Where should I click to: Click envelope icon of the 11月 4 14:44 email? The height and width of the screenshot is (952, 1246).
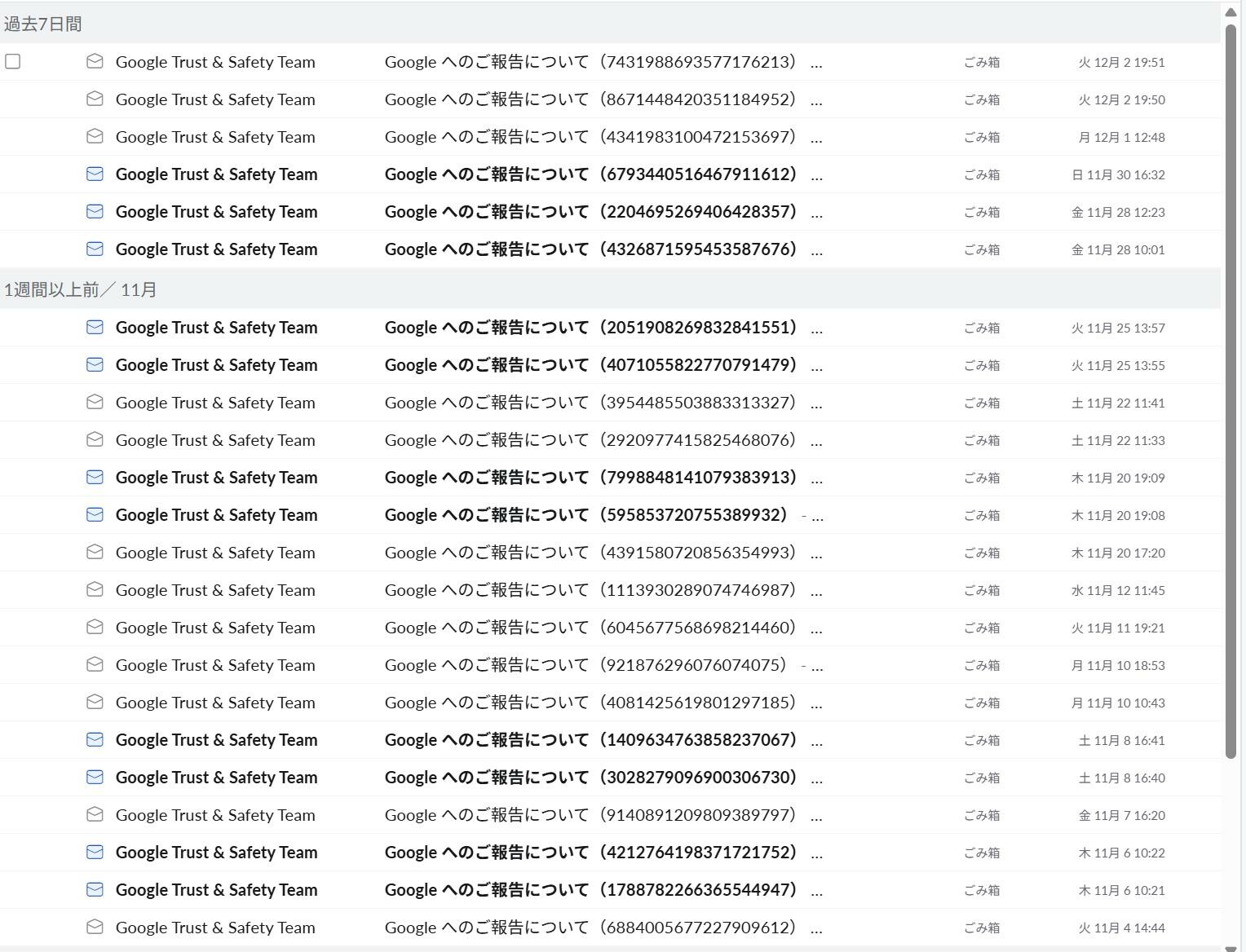coord(95,928)
